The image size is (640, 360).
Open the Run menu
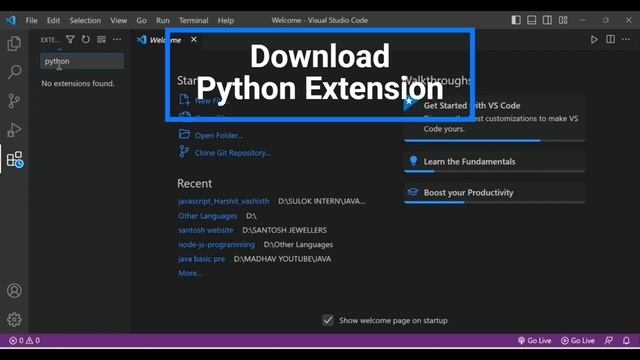click(162, 20)
